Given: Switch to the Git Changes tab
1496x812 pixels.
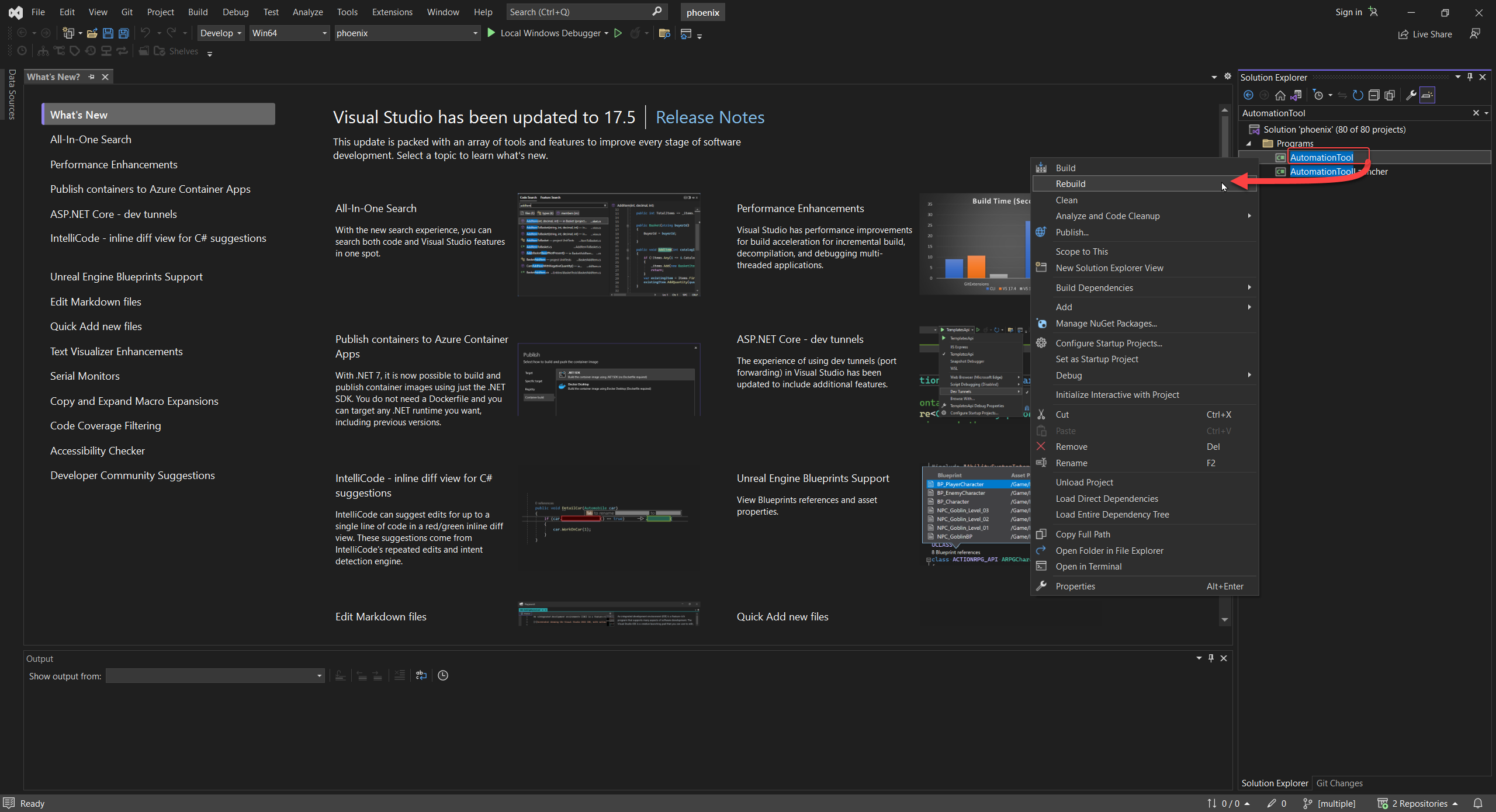Looking at the screenshot, I should (x=1339, y=783).
